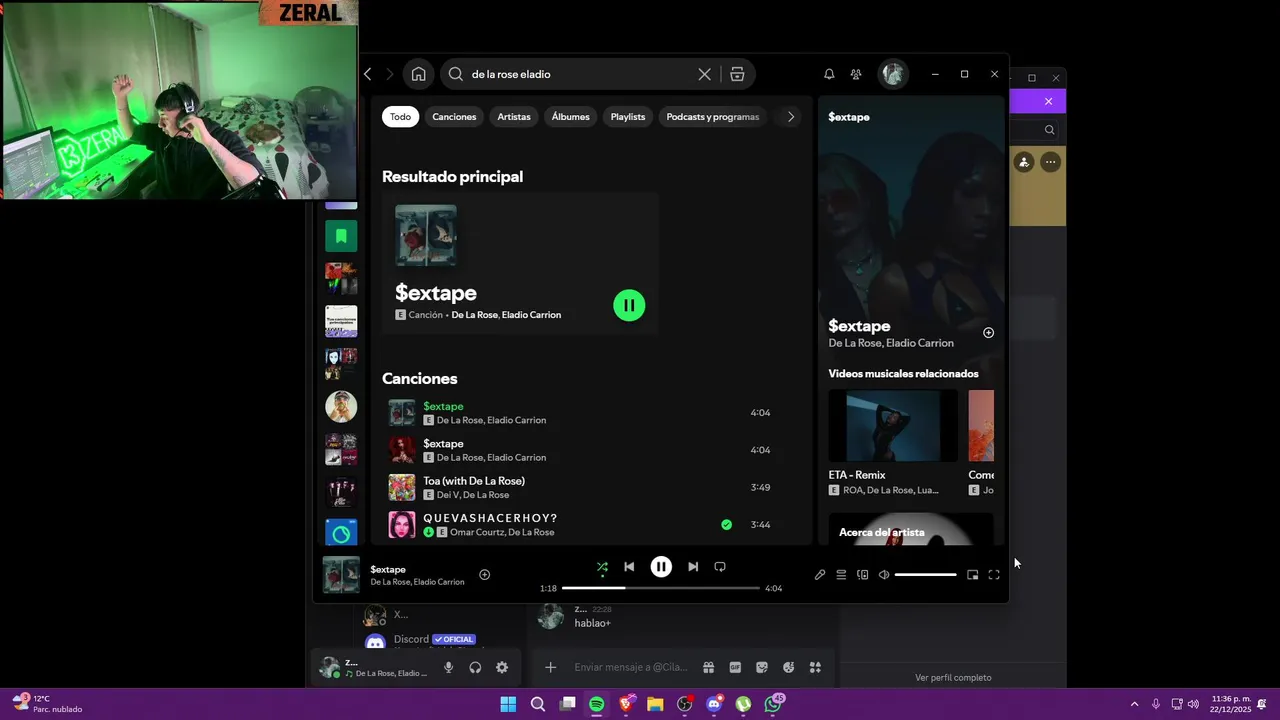1280x720 pixels.
Task: Mute microphone in Discord user panel
Action: [448, 668]
